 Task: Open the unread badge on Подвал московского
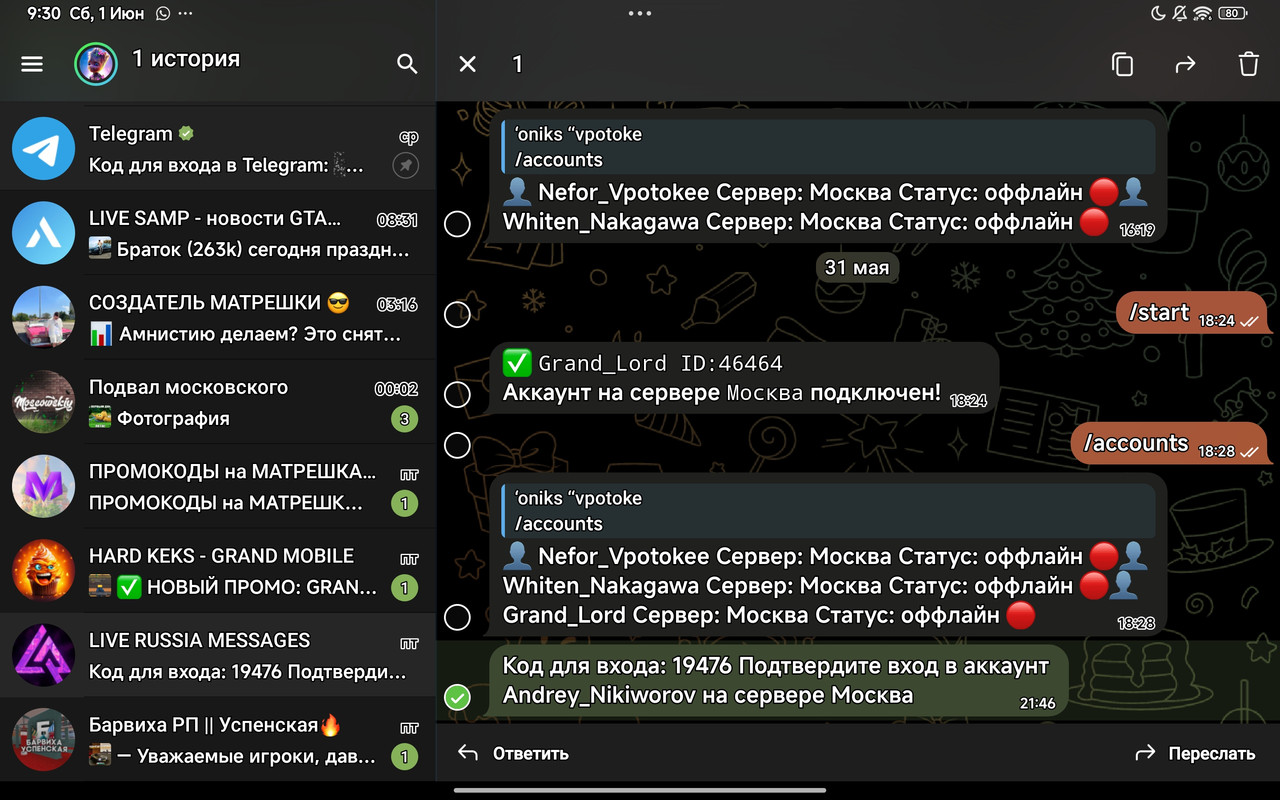pos(404,419)
